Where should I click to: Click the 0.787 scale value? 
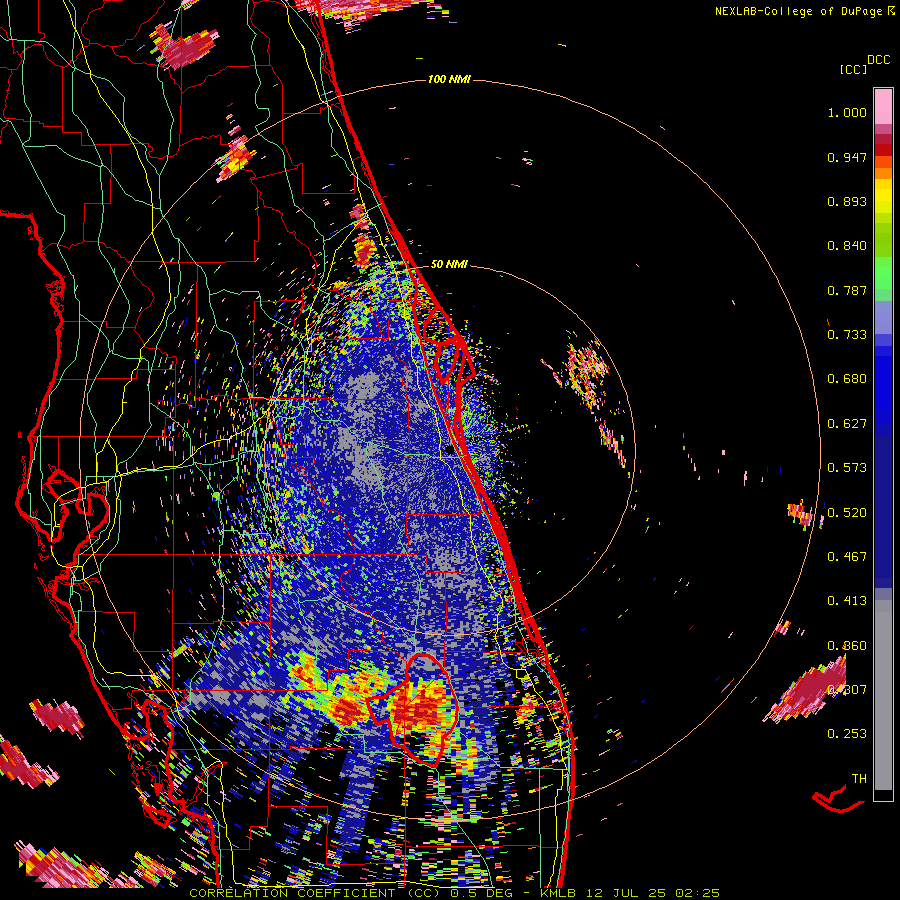[x=847, y=290]
